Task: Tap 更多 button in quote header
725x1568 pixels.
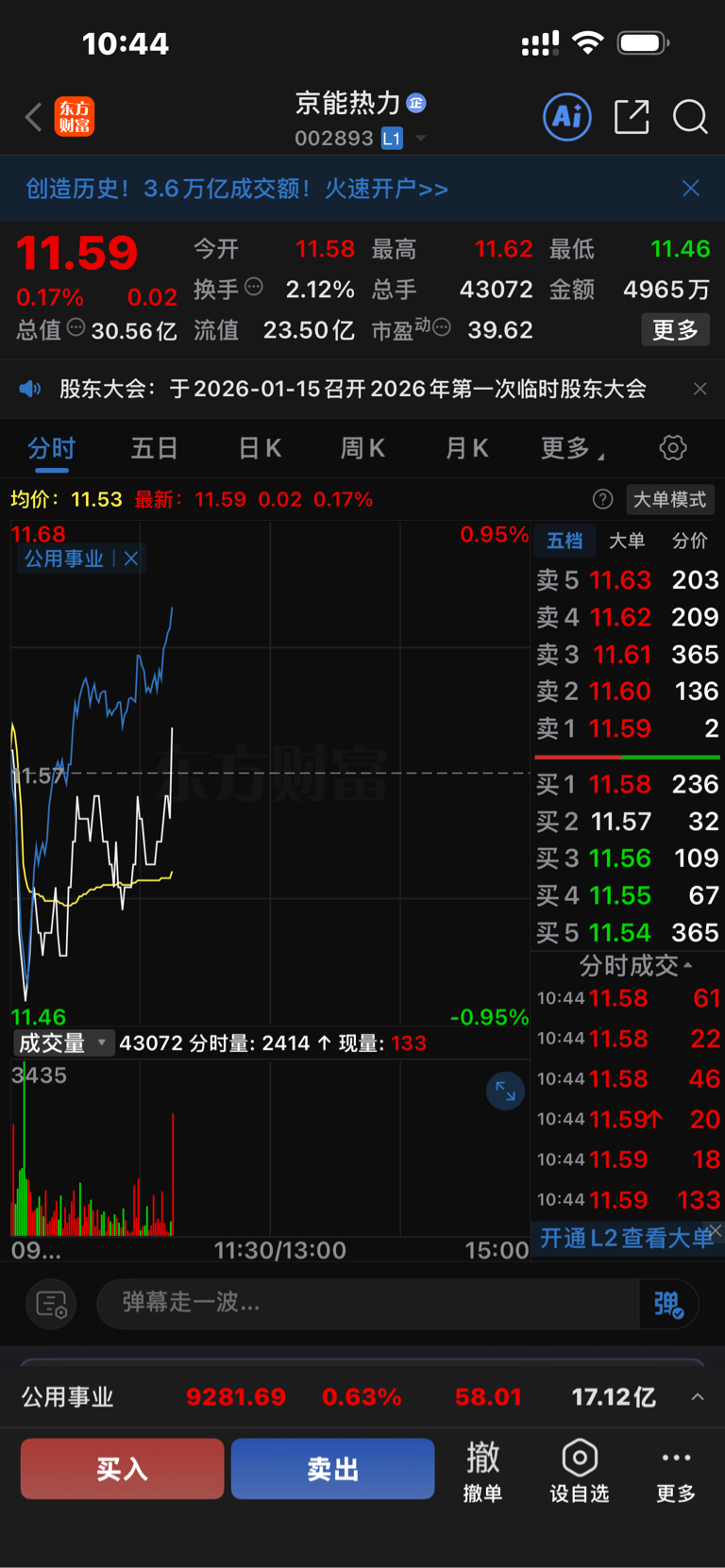Action: (675, 330)
